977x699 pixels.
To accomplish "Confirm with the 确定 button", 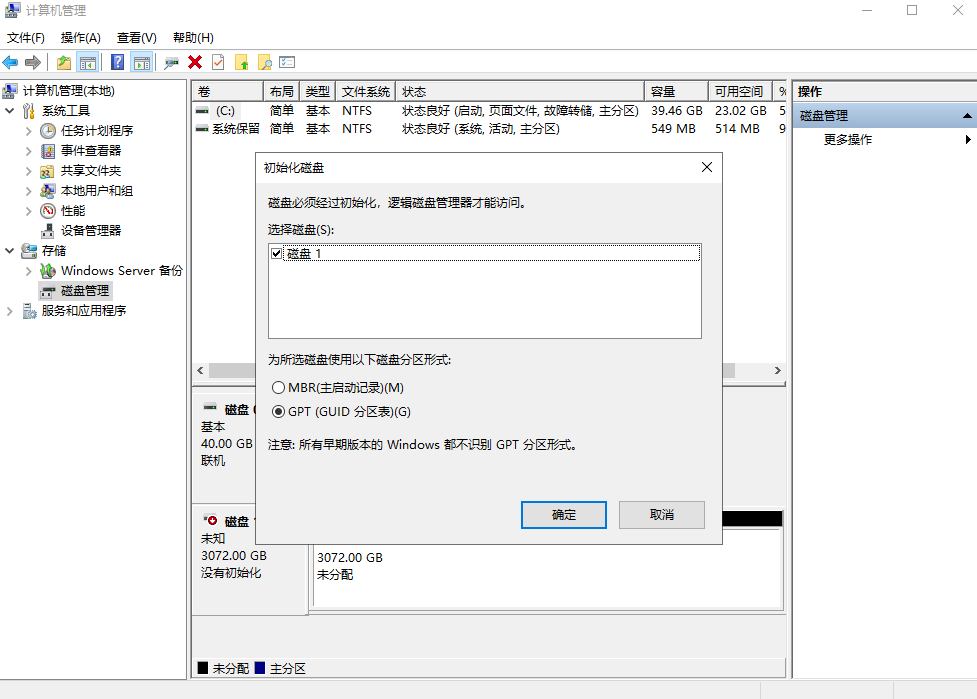I will 564,515.
